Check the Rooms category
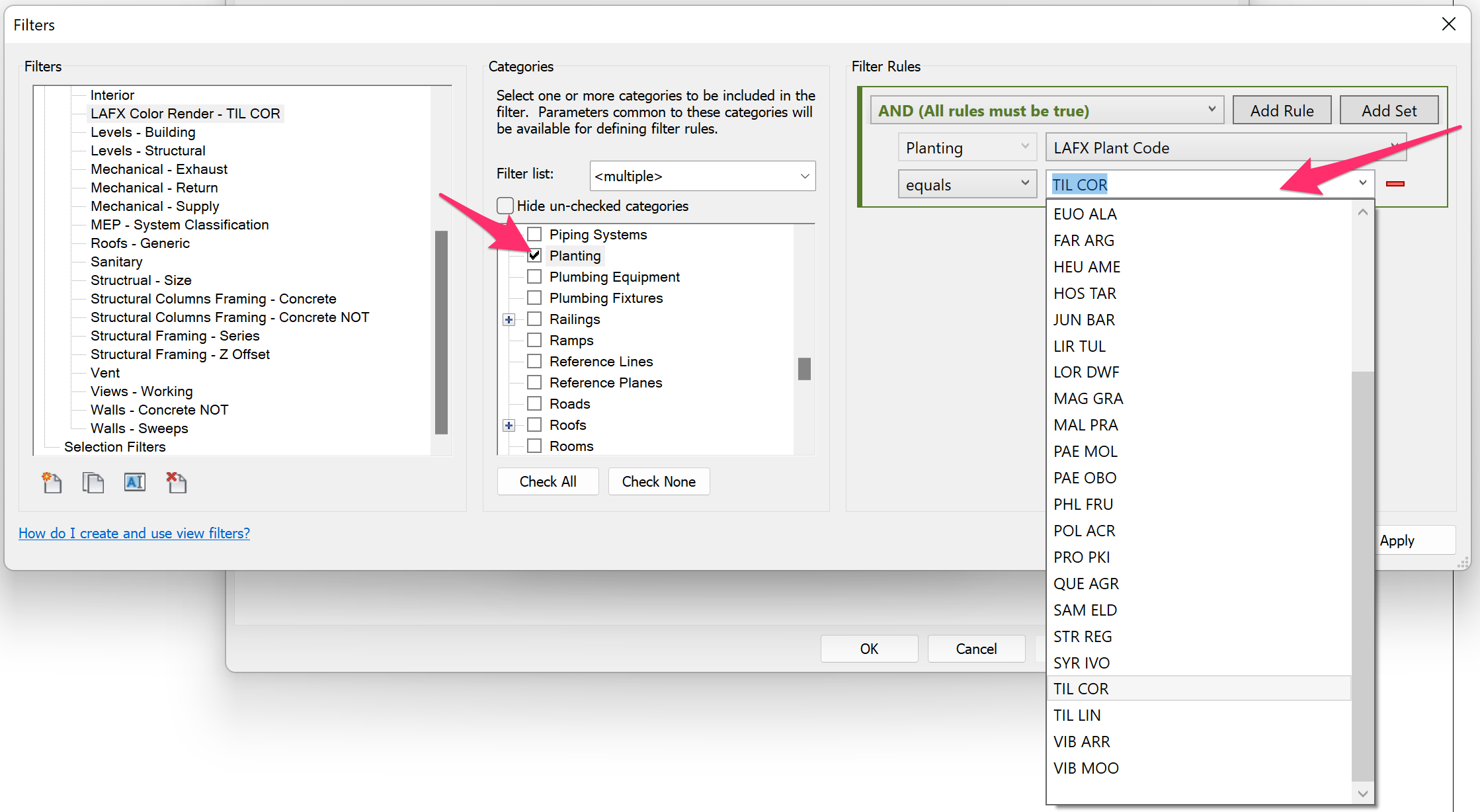The image size is (1480, 812). [x=534, y=446]
